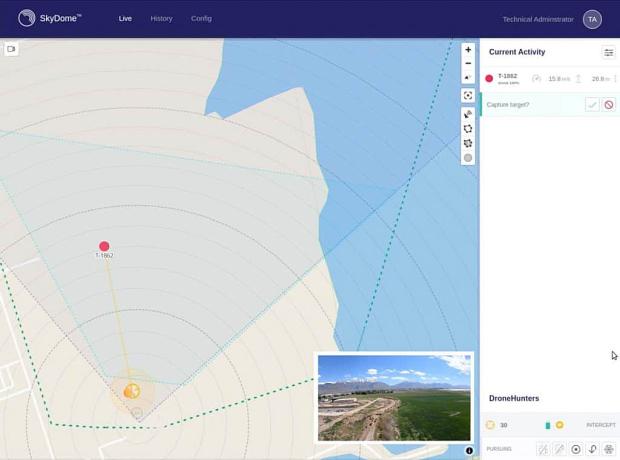Open T-1862 row options menu
This screenshot has height=460, width=620.
tap(615, 79)
